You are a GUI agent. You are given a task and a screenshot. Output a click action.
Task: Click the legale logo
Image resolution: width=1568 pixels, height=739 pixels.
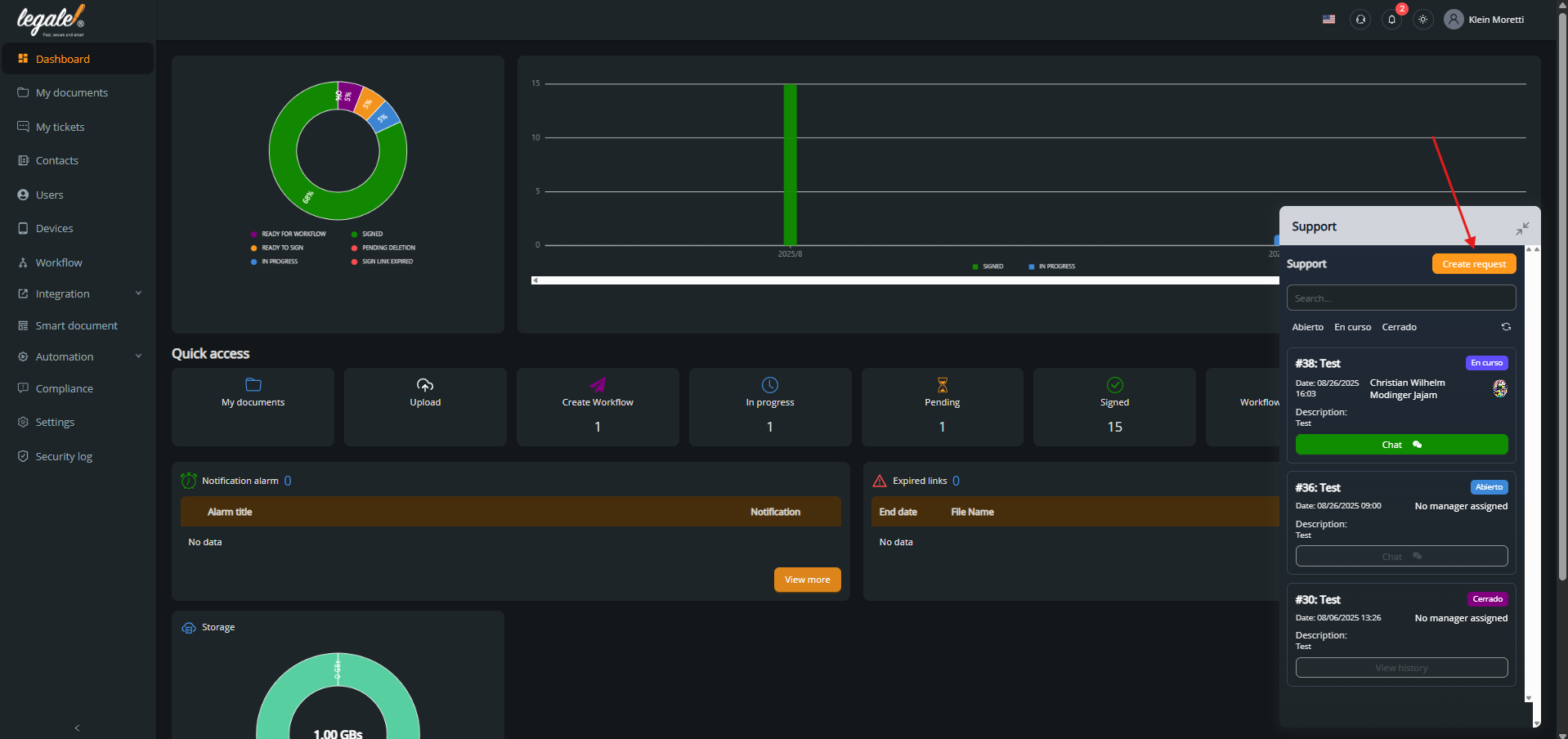tap(51, 20)
